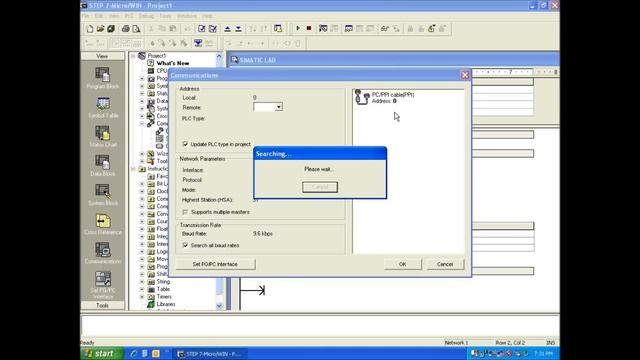640x360 pixels.
Task: Toggle Search all baud rates checkbox
Action: click(185, 245)
